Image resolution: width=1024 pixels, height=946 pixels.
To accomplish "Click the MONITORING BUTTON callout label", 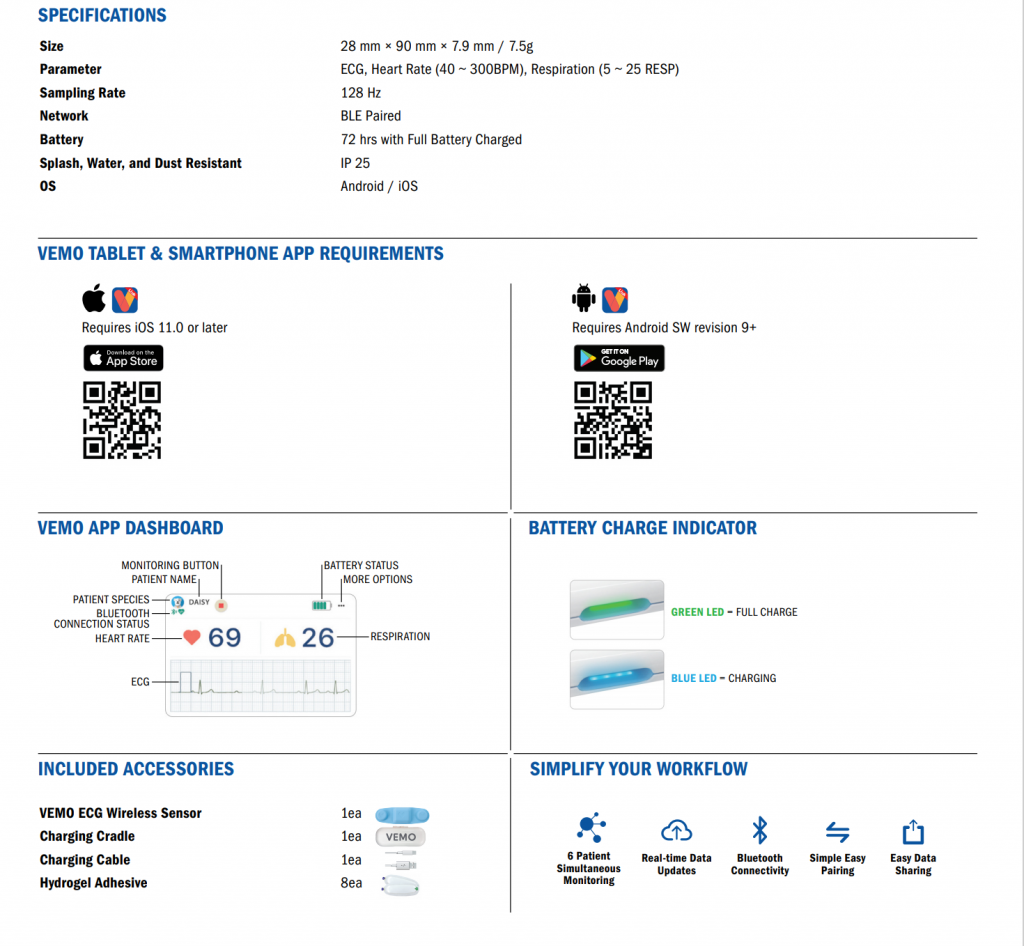I will tap(170, 565).
